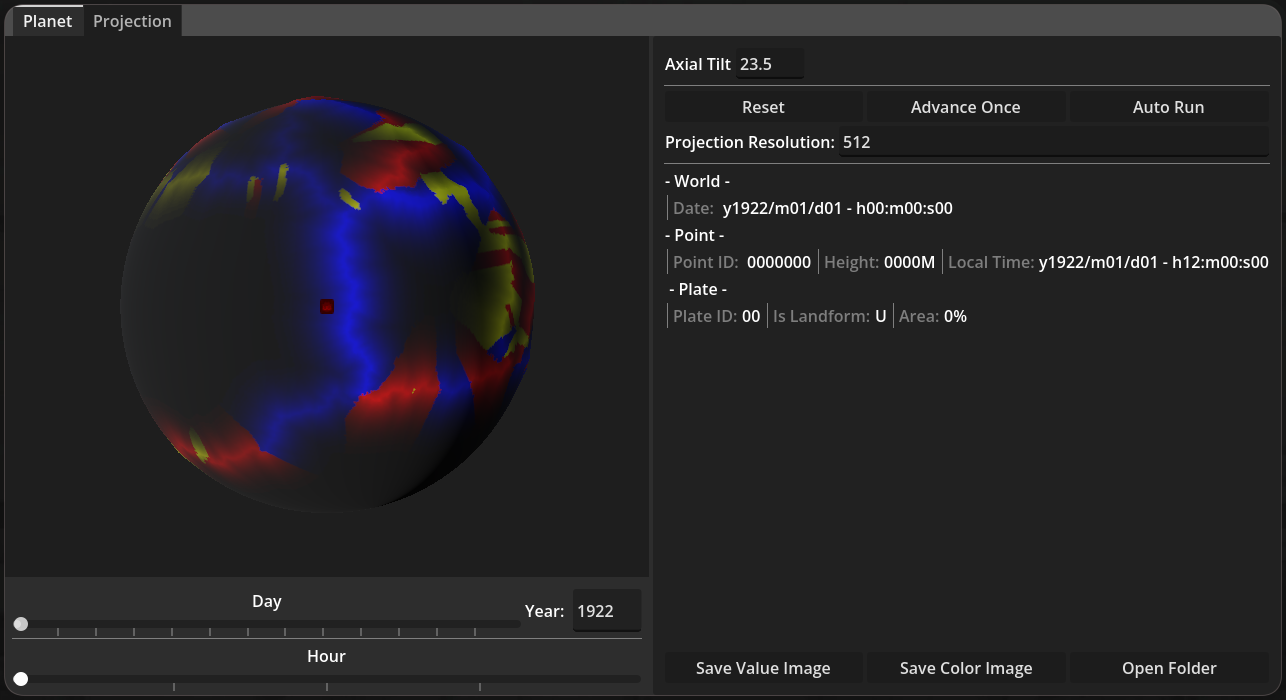Select the Point ID value
1286x700 pixels.
pos(778,262)
